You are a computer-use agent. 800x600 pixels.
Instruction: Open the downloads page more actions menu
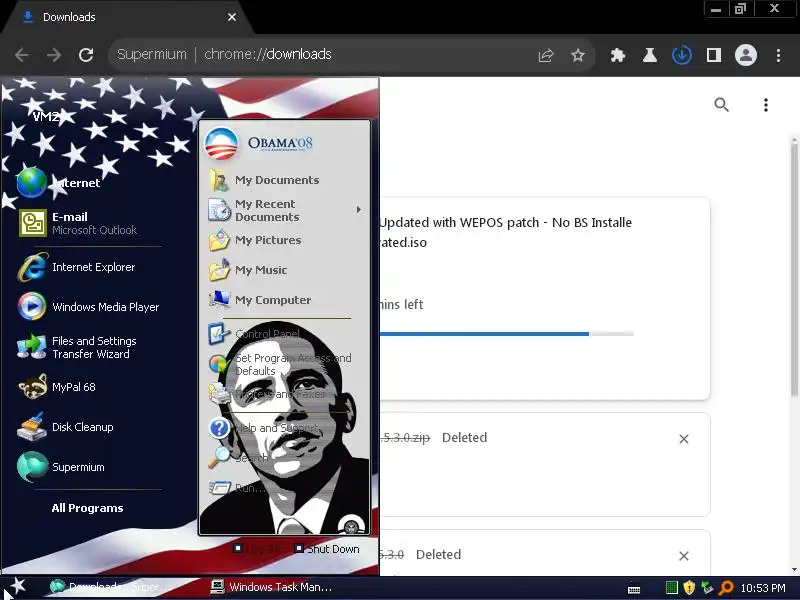pos(765,105)
